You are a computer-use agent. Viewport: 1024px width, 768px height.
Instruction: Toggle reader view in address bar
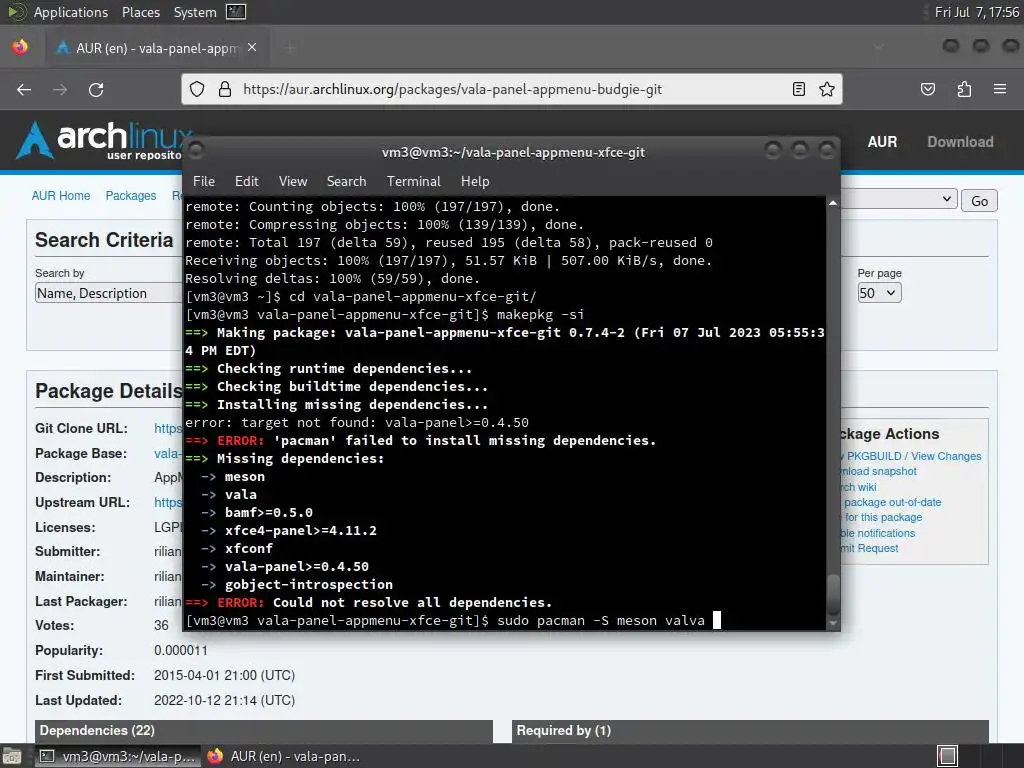point(798,89)
